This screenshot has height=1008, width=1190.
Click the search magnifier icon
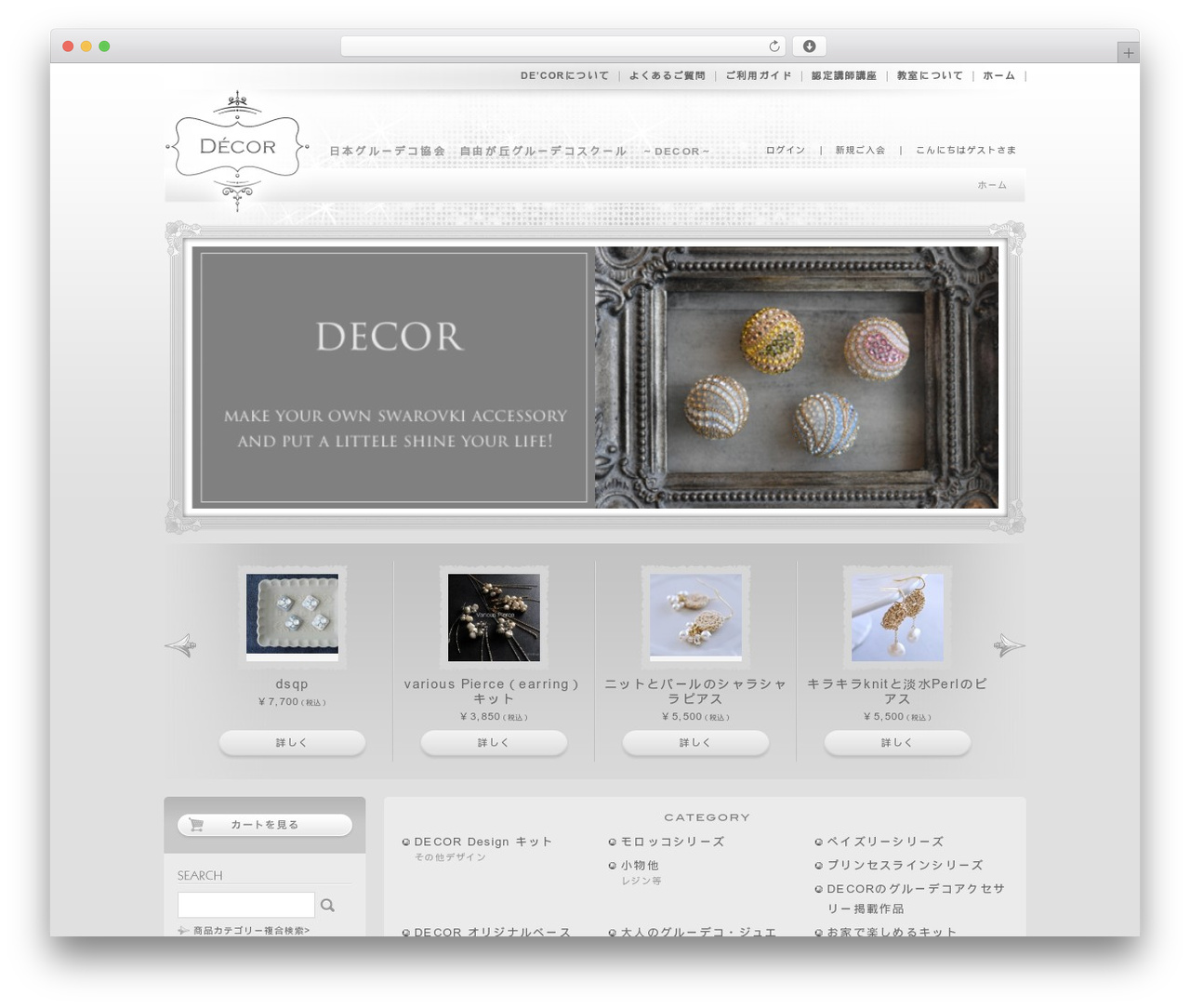[x=327, y=905]
